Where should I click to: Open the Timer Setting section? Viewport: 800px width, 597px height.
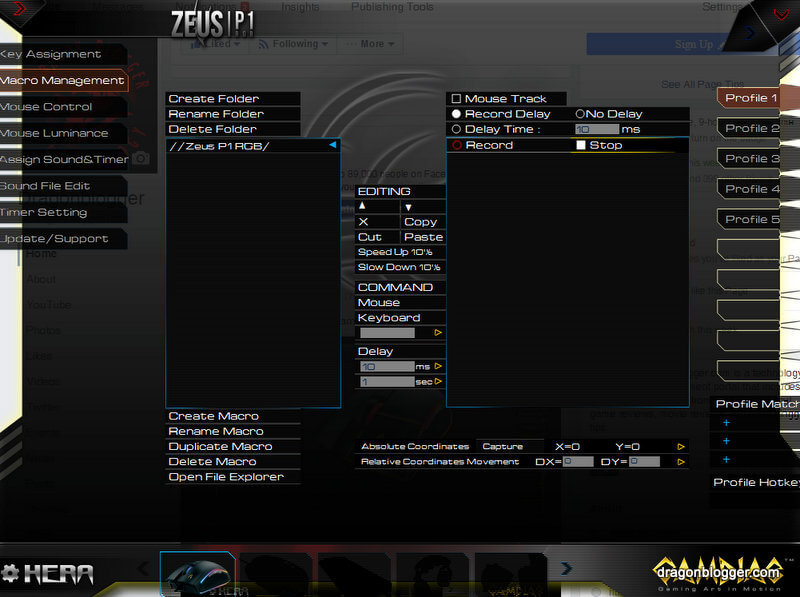click(62, 212)
